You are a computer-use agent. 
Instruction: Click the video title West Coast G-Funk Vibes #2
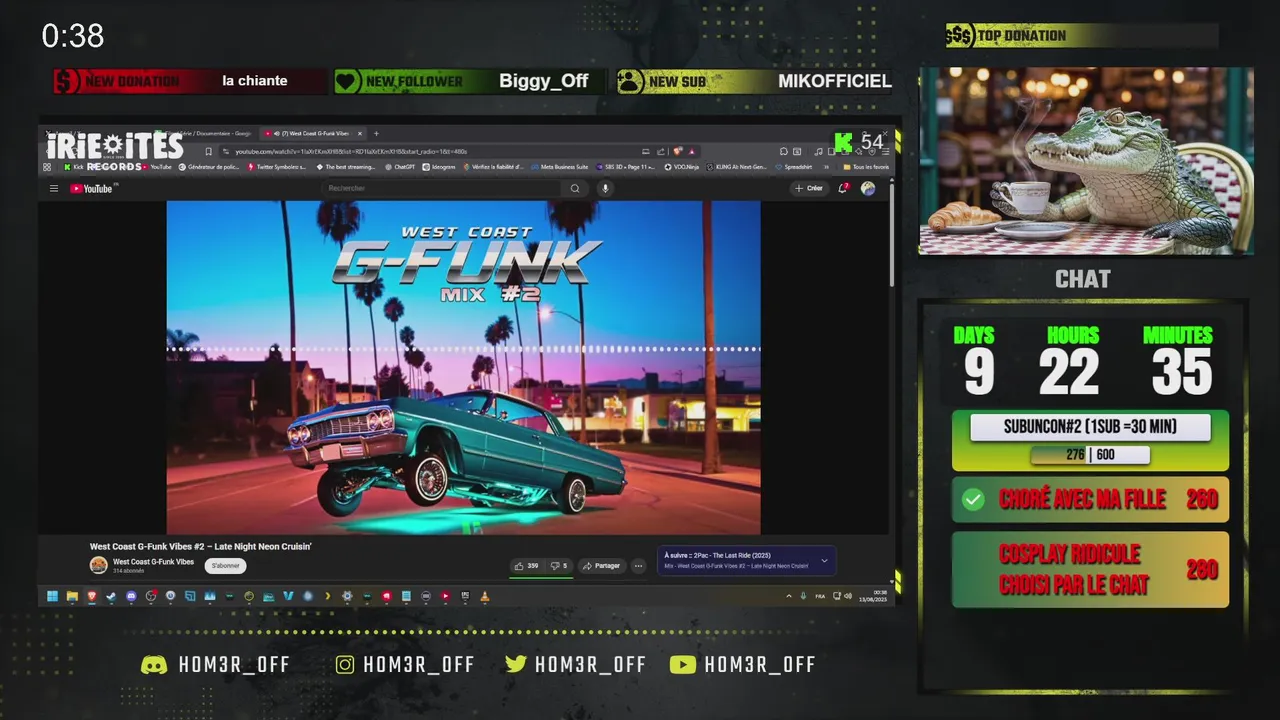(201, 547)
